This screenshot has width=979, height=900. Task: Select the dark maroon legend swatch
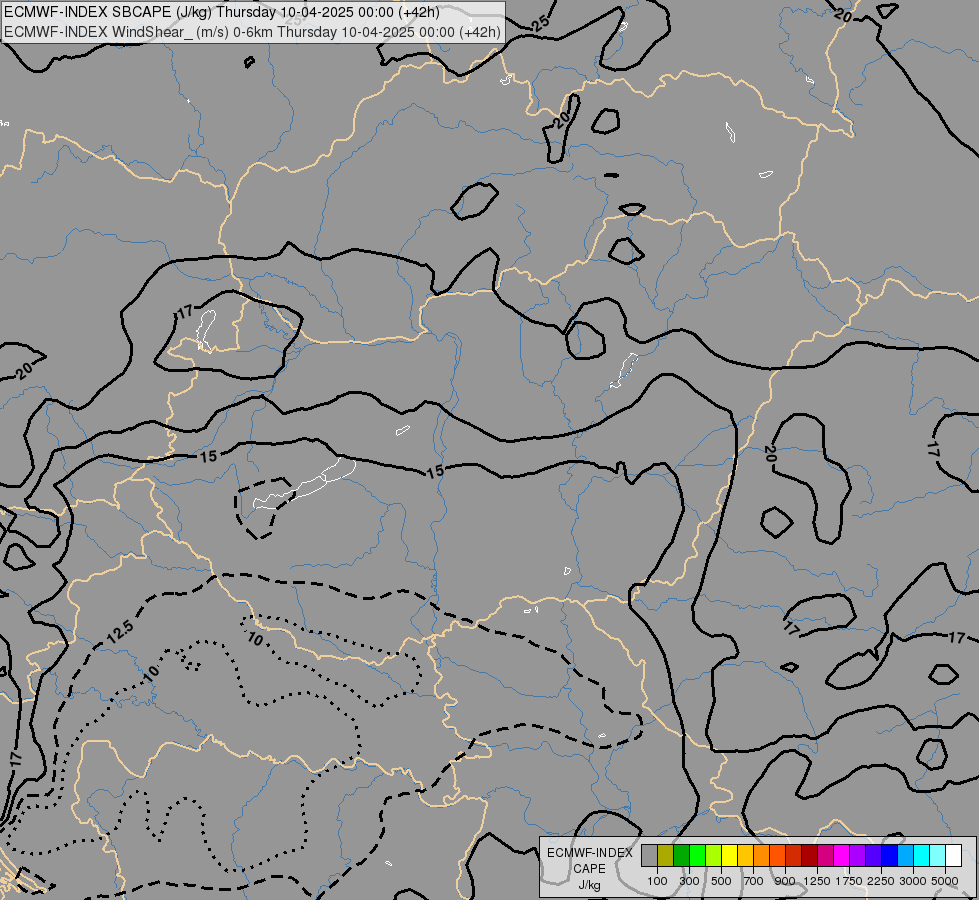point(809,856)
